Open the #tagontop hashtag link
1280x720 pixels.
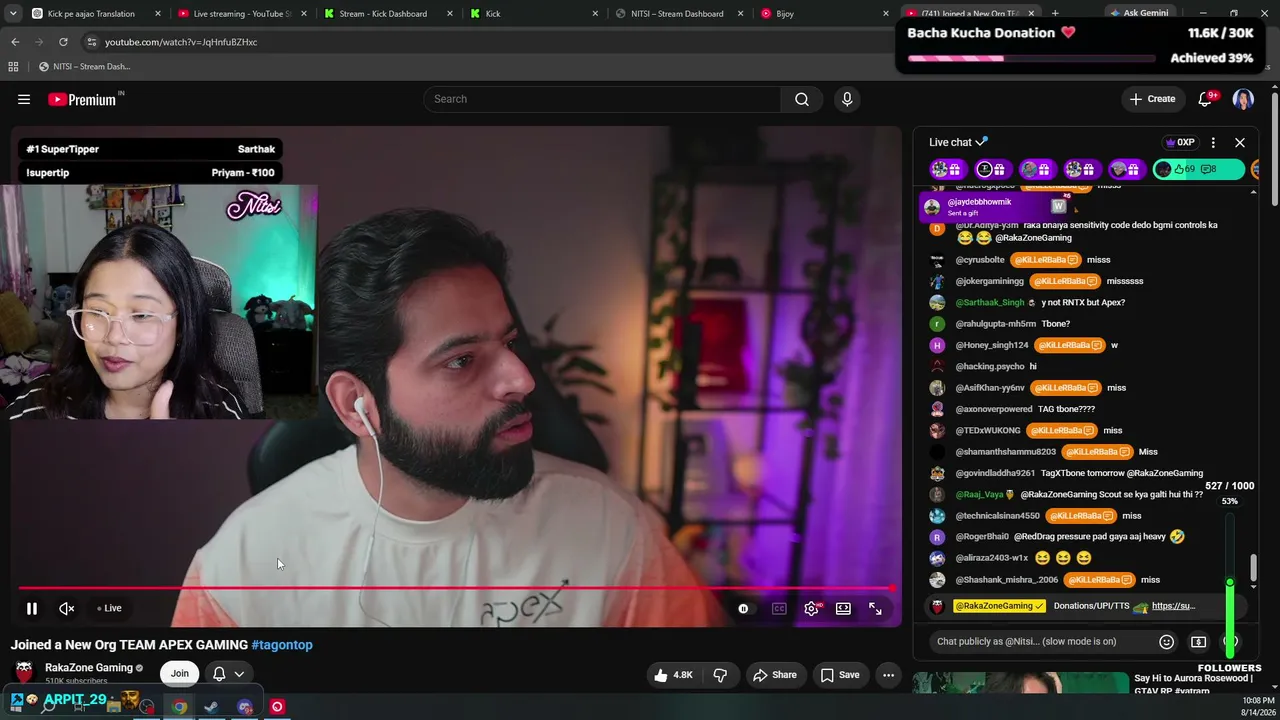pos(282,645)
